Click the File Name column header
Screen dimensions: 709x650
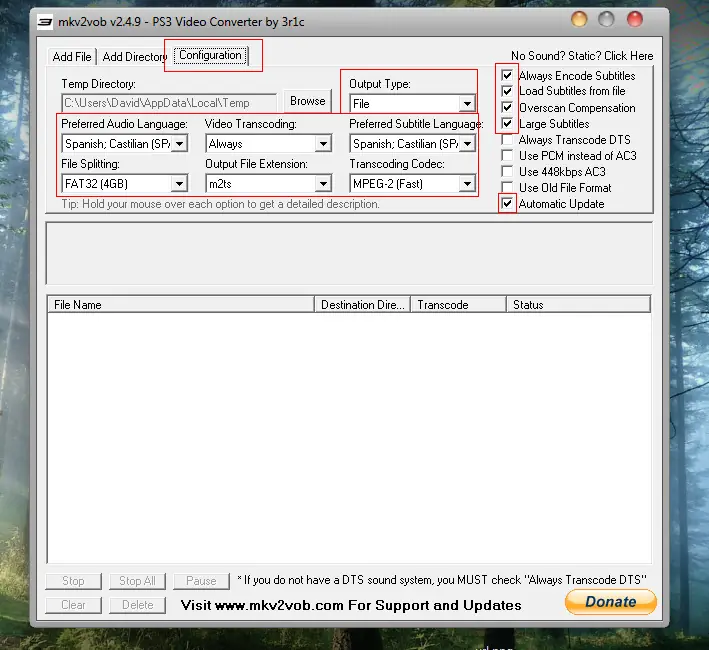click(x=181, y=305)
